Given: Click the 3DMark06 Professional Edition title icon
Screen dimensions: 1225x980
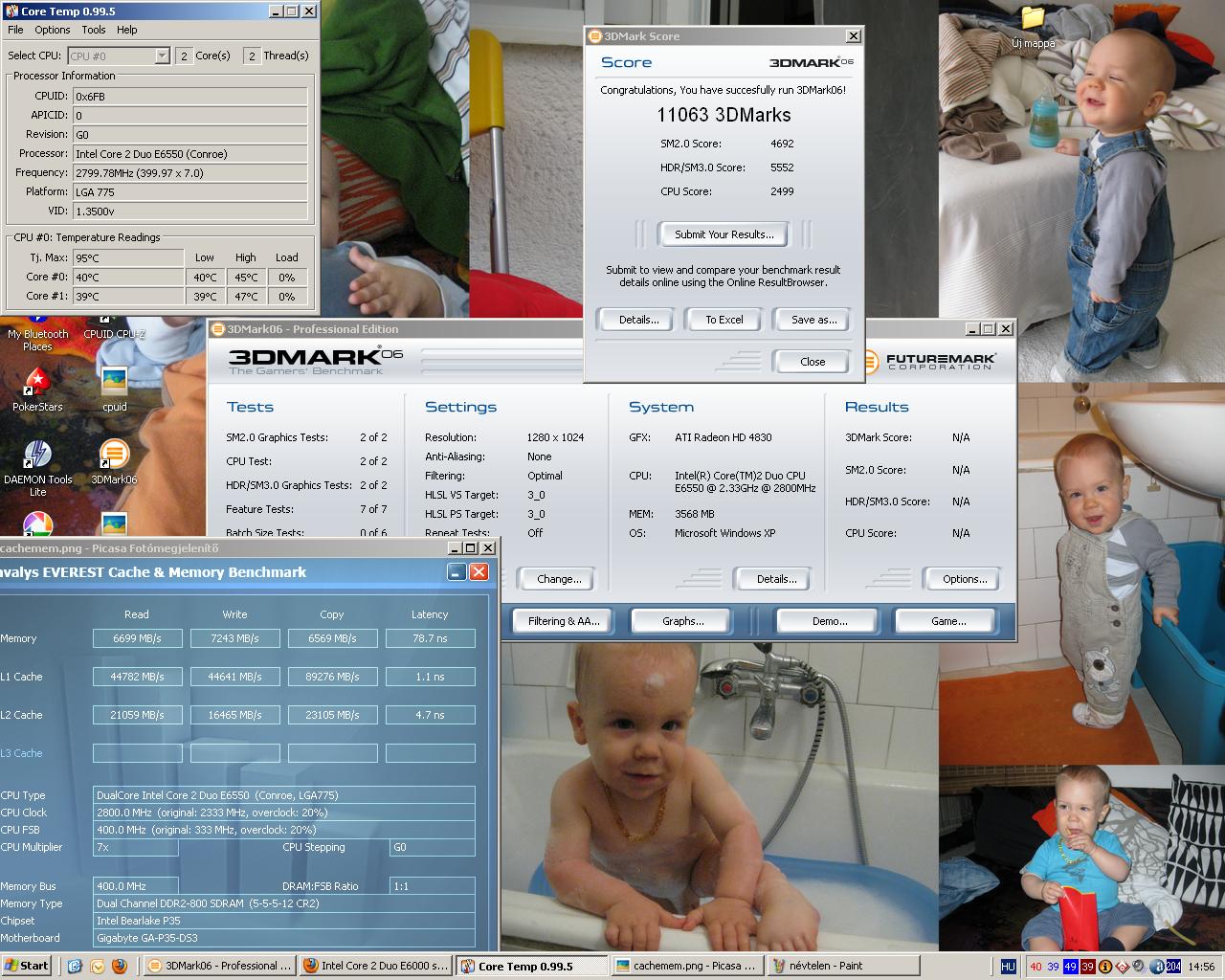Looking at the screenshot, I should pos(218,329).
